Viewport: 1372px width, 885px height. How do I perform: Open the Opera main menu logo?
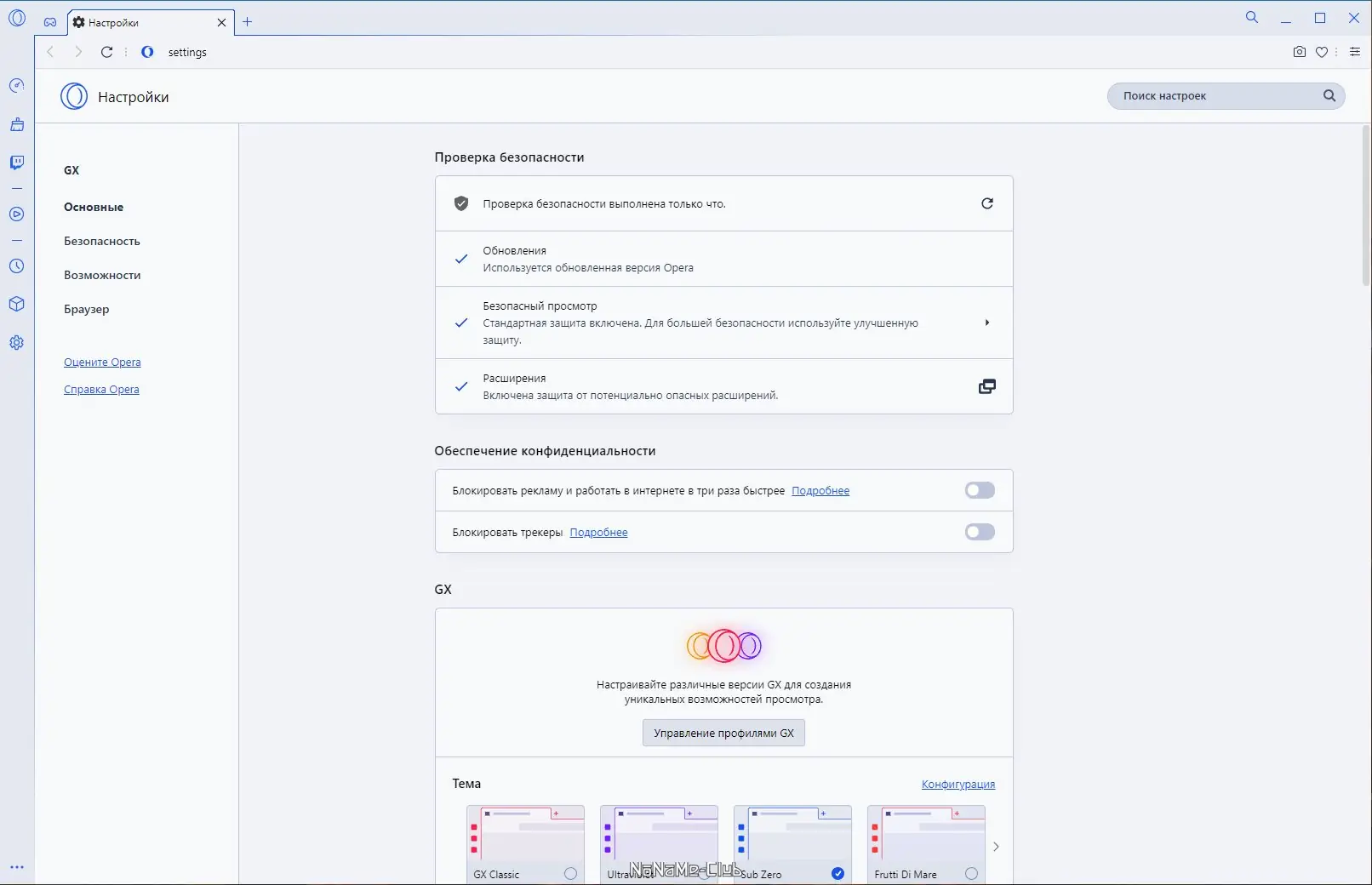pyautogui.click(x=17, y=18)
